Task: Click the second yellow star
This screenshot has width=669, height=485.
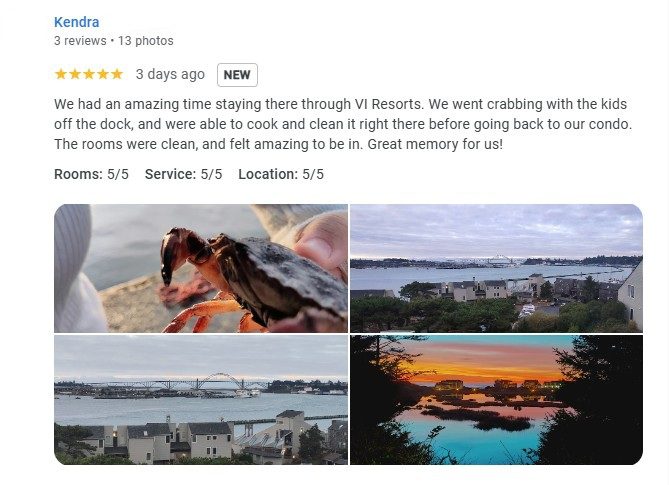Action: click(x=75, y=74)
